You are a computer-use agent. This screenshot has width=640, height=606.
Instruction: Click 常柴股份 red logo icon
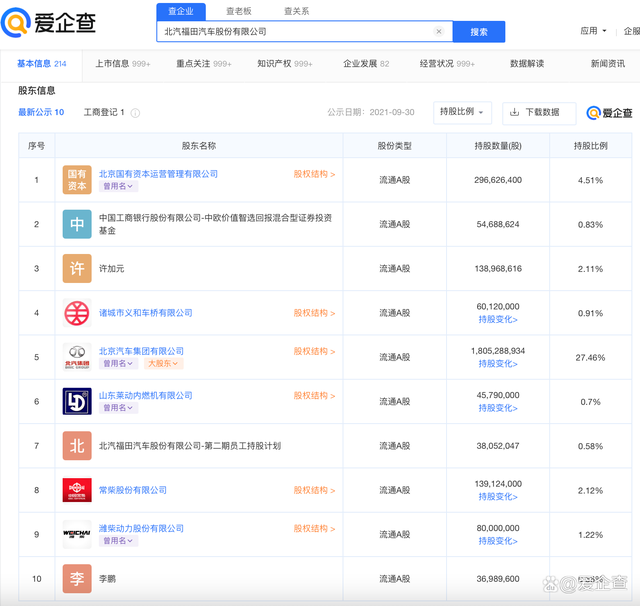point(77,490)
